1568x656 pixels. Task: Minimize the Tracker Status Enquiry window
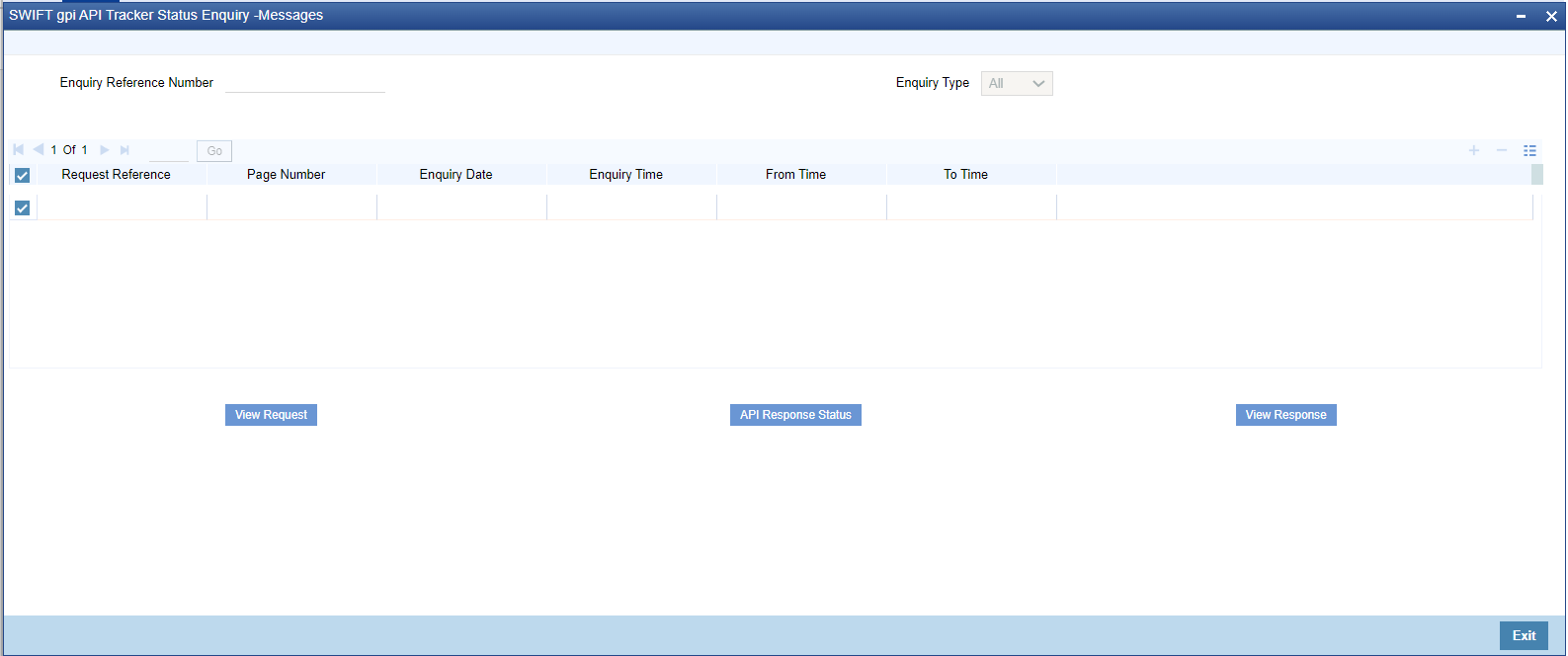click(x=1521, y=16)
